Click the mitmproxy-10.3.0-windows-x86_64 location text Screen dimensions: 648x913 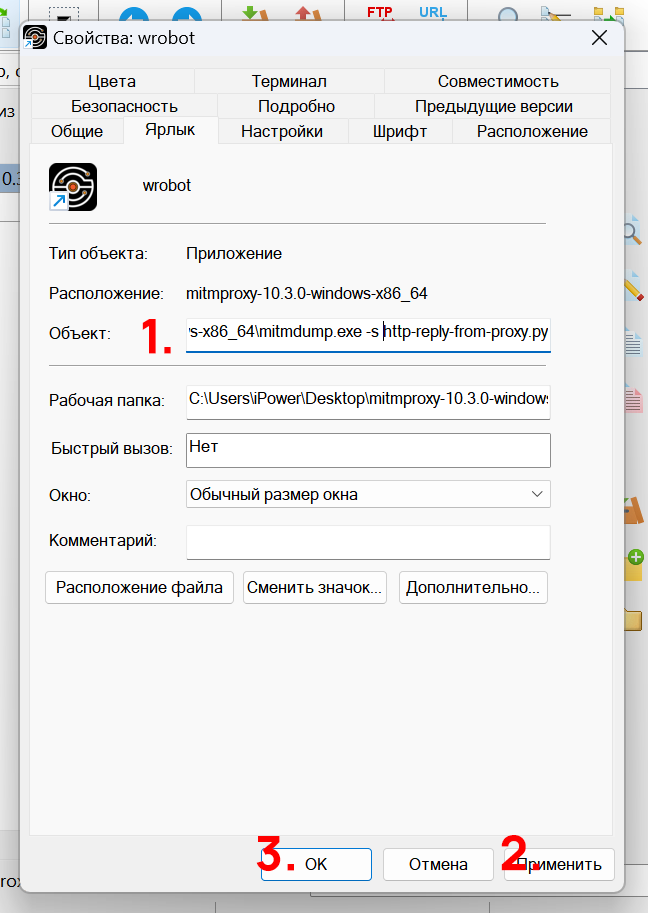[x=307, y=293]
